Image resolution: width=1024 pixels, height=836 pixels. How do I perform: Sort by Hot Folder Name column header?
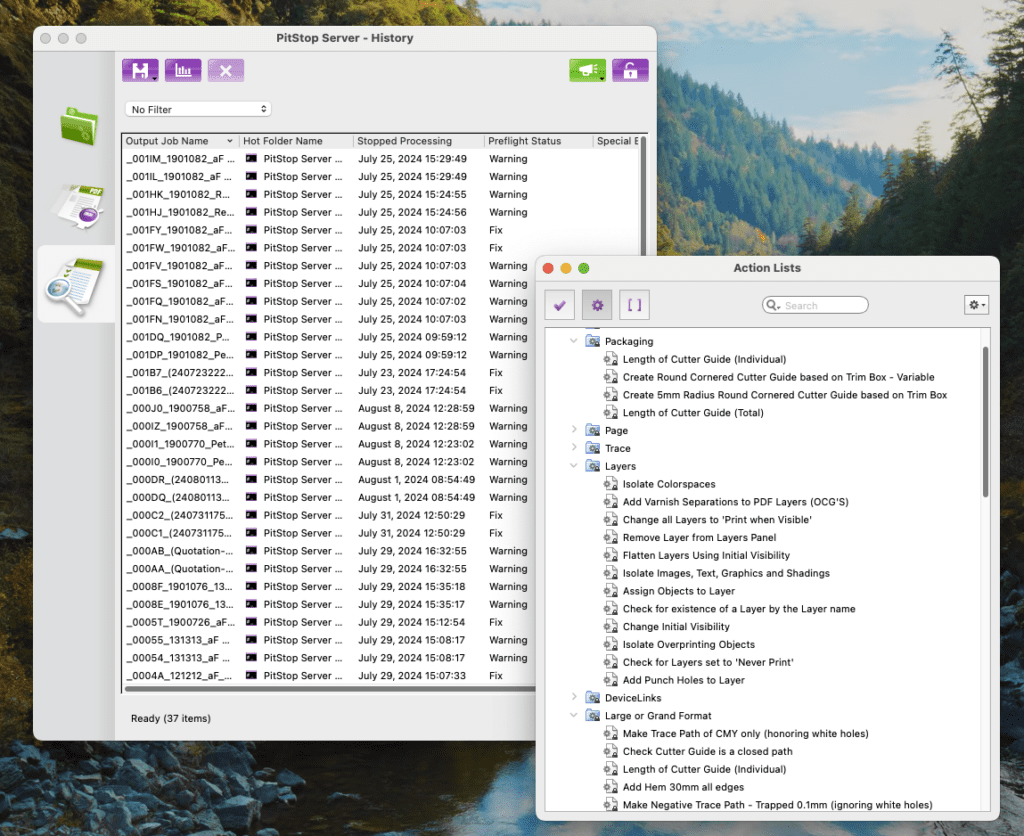296,141
